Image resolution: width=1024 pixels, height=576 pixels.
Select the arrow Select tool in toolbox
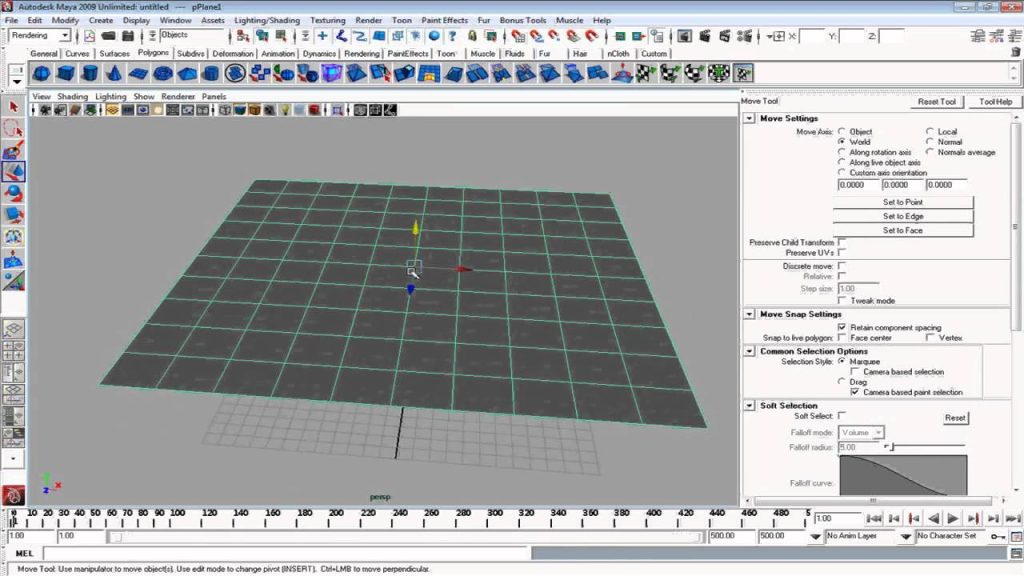(13, 106)
